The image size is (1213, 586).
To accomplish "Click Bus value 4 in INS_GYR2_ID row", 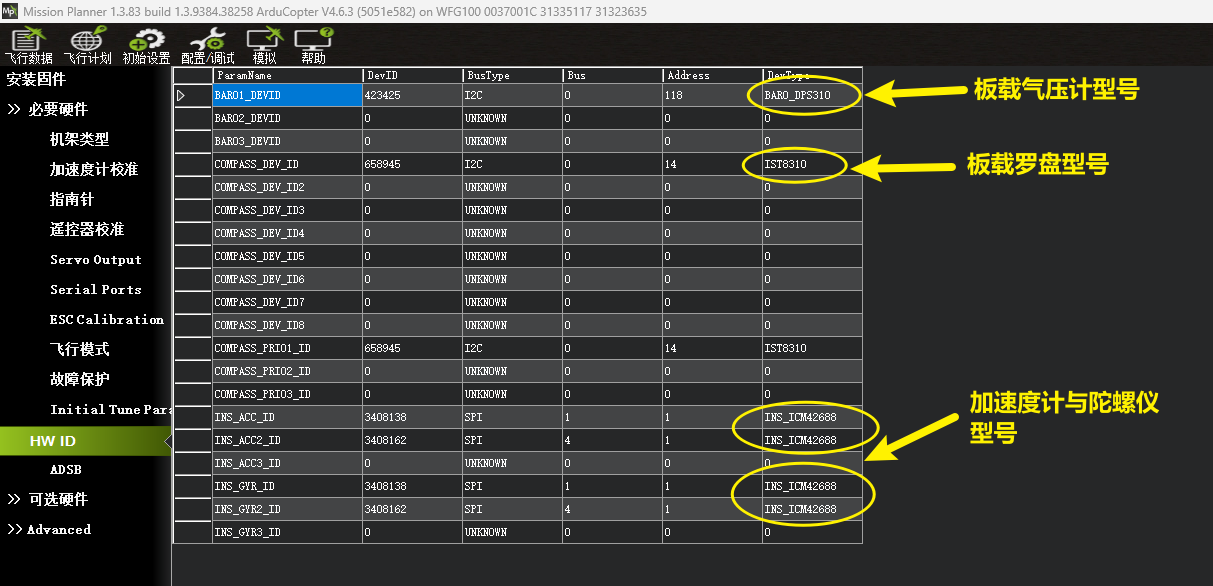I will 612,509.
